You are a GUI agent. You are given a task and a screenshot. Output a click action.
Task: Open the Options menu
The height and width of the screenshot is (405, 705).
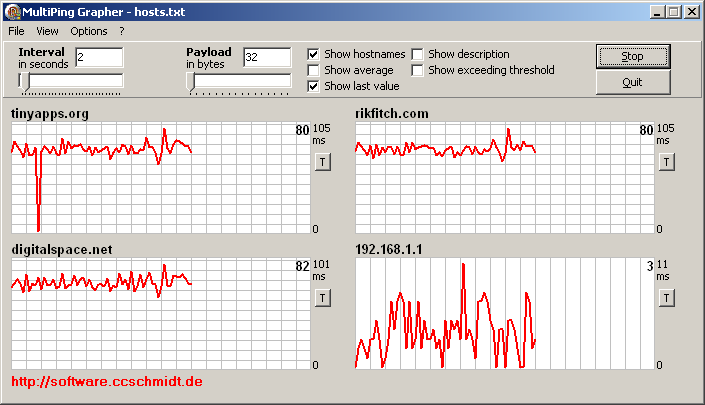88,31
